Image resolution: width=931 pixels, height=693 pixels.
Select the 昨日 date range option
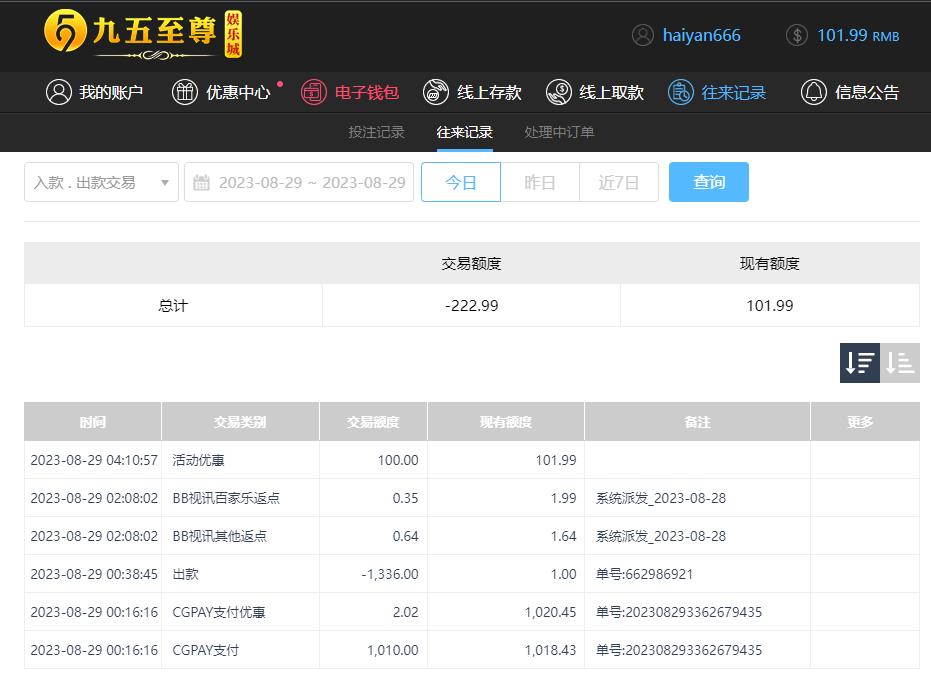tap(540, 182)
